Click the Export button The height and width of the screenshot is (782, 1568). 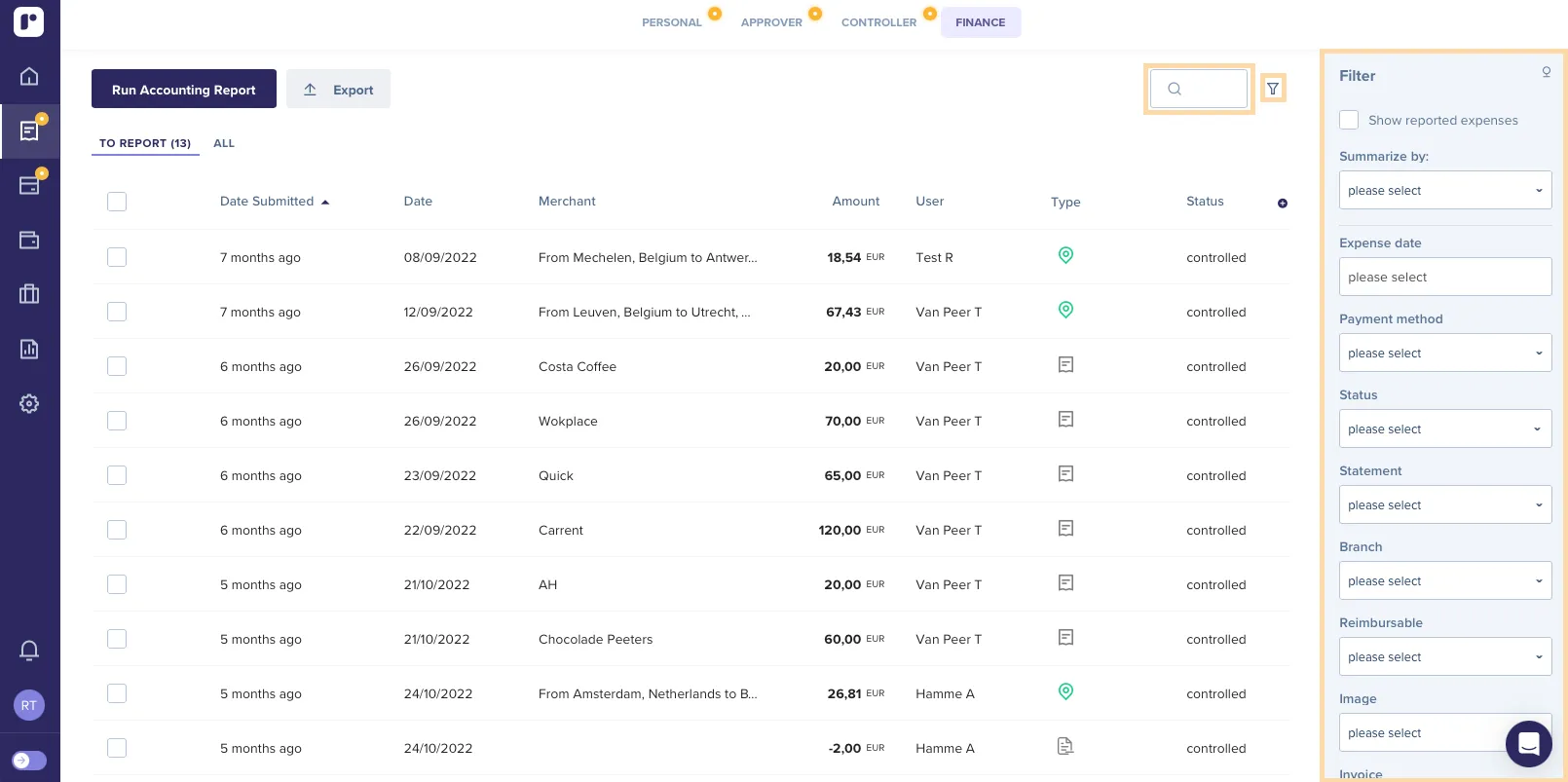338,90
